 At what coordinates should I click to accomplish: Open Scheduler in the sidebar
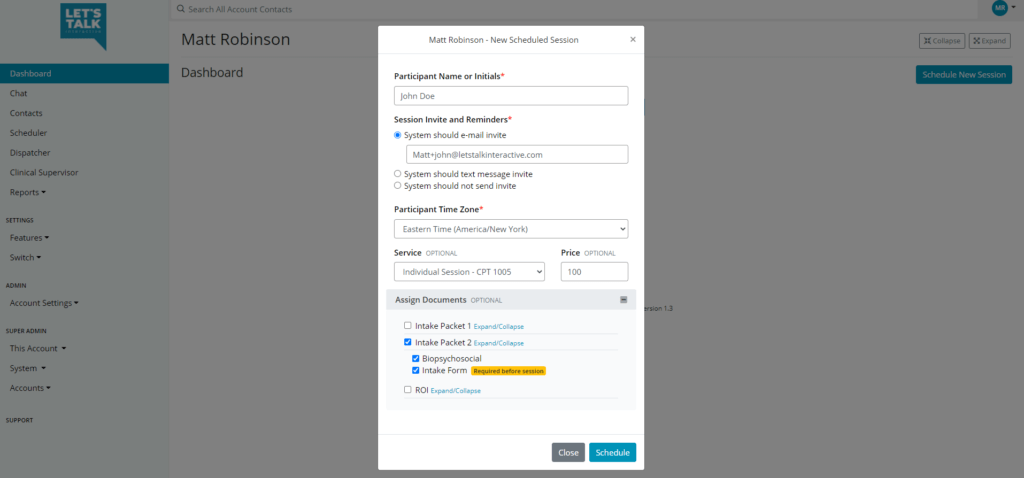point(28,133)
